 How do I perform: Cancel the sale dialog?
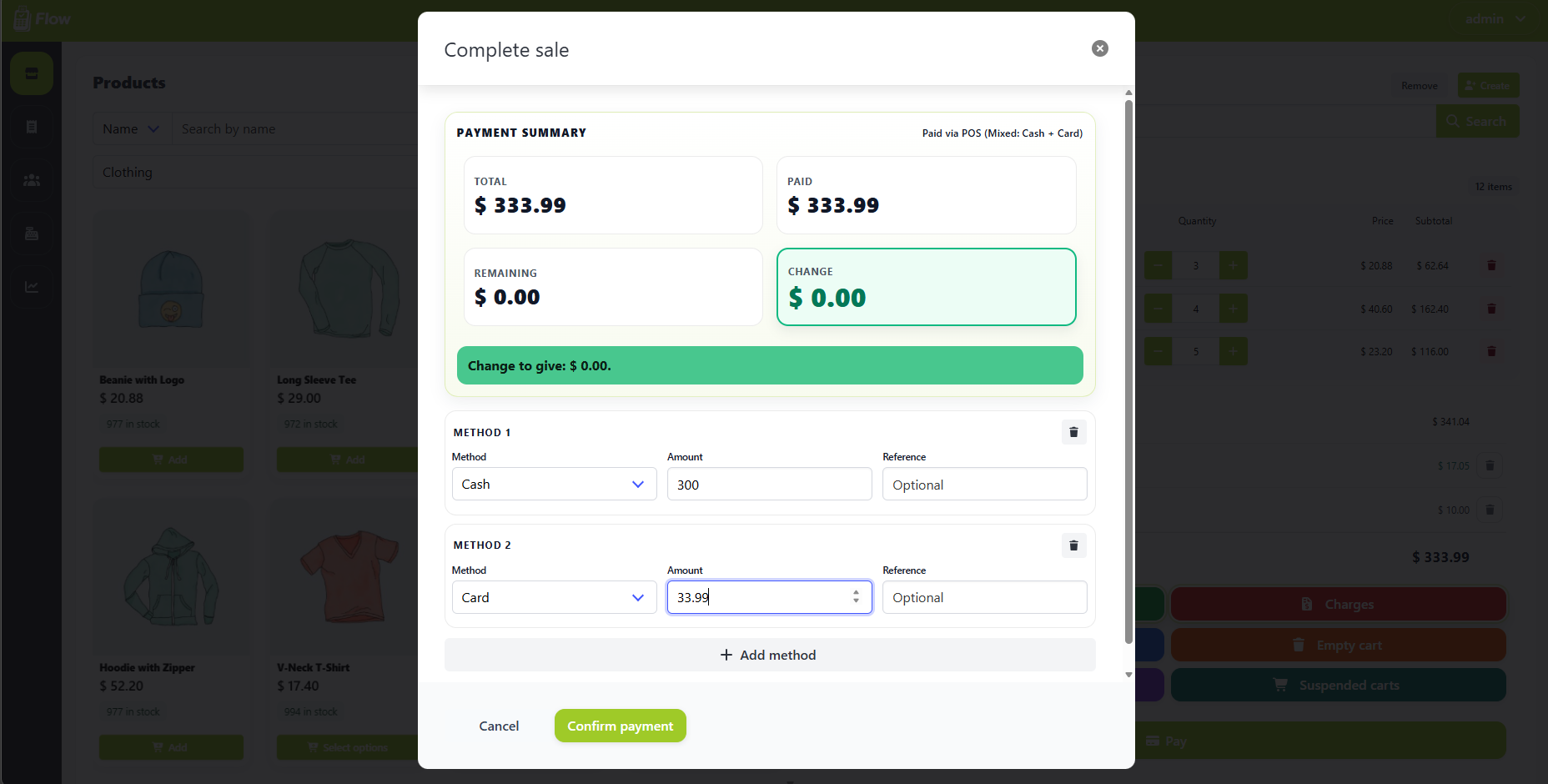point(499,726)
